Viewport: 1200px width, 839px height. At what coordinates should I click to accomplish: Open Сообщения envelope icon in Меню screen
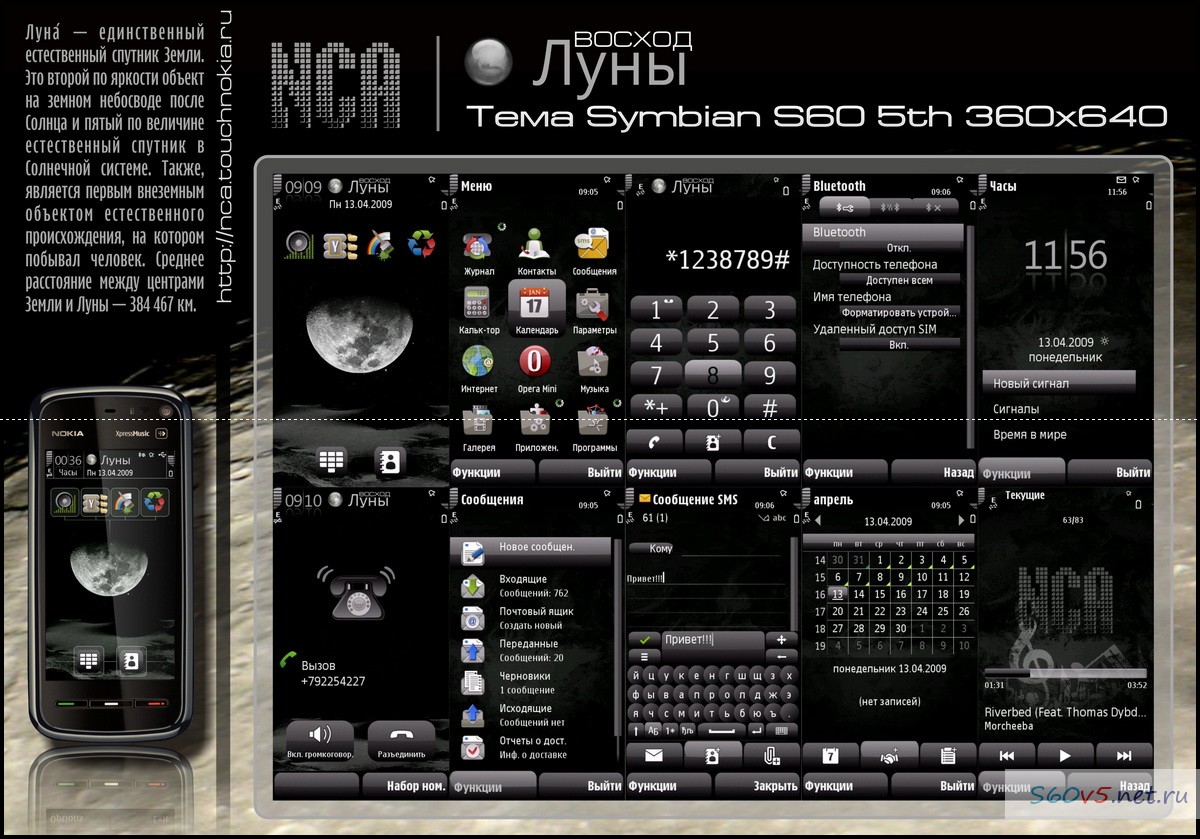tap(593, 246)
